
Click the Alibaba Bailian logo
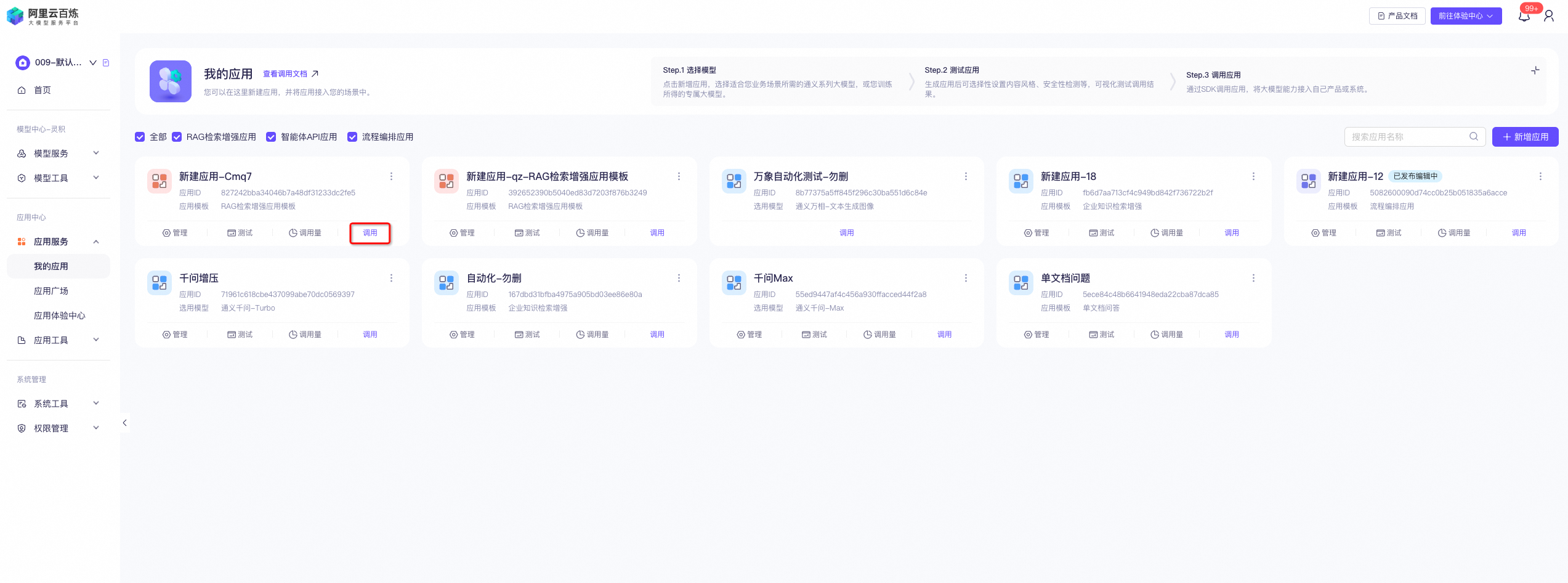(x=42, y=16)
